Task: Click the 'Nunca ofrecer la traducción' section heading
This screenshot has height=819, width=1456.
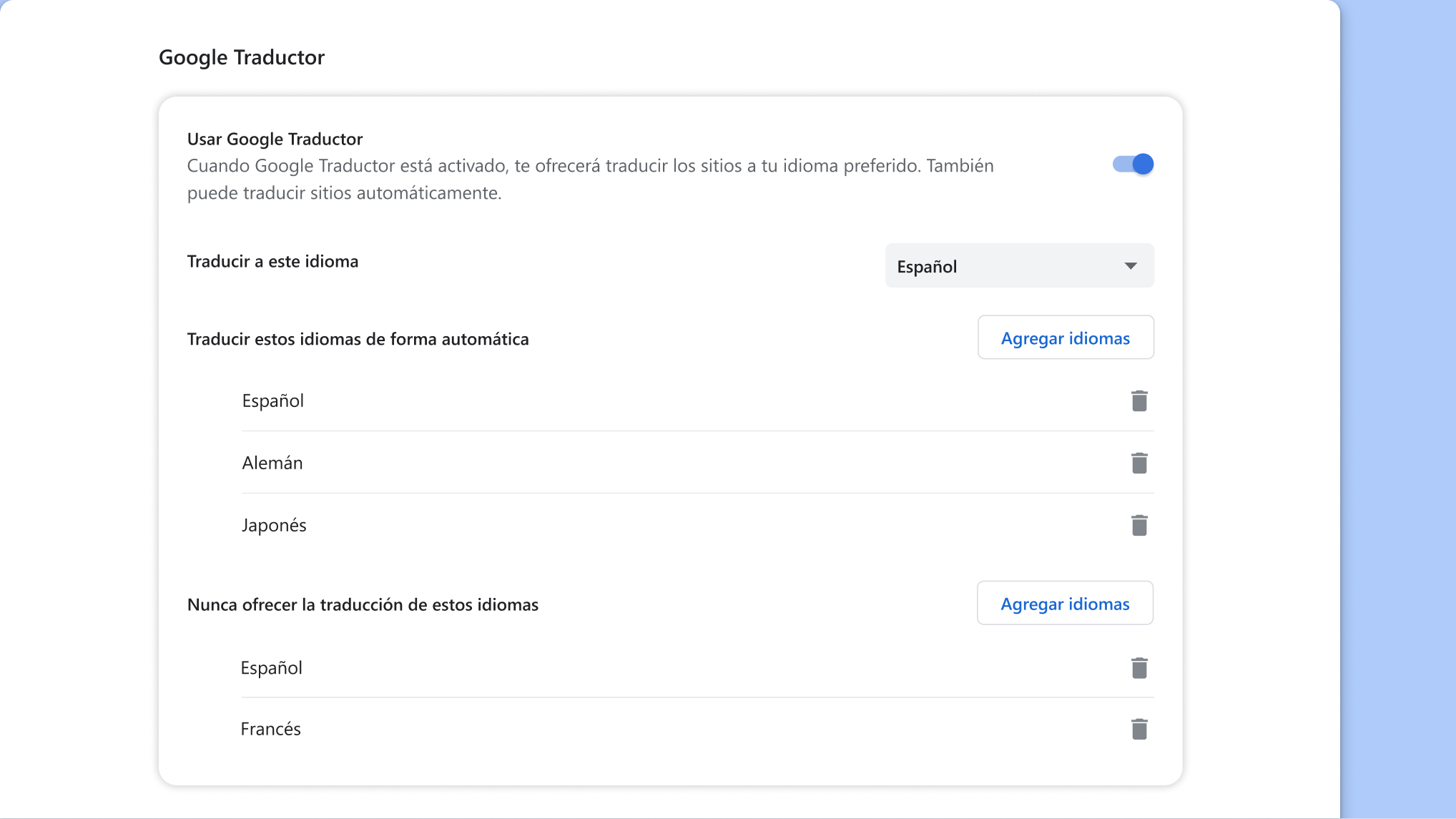Action: 363,604
